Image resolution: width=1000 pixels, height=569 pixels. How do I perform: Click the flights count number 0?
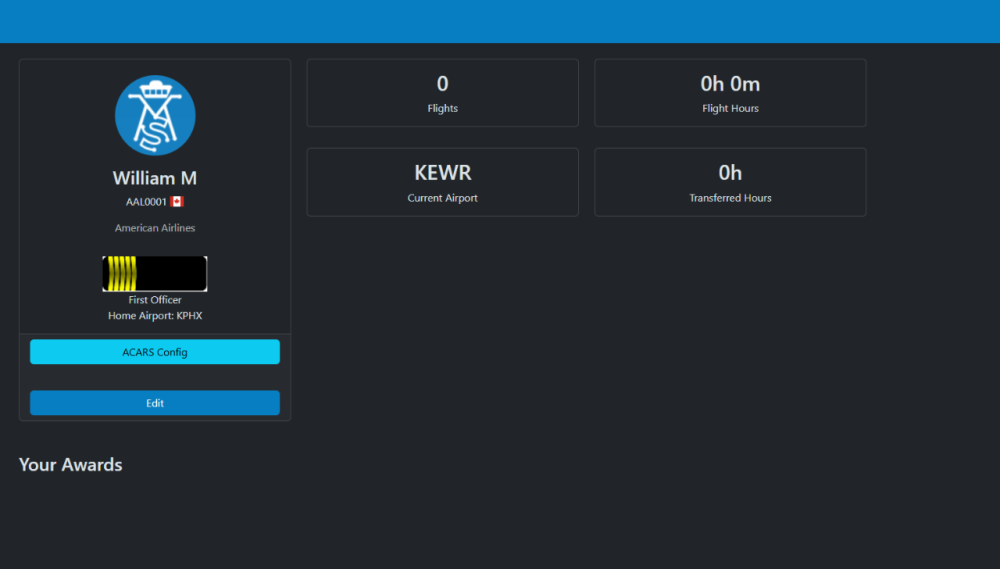click(442, 84)
